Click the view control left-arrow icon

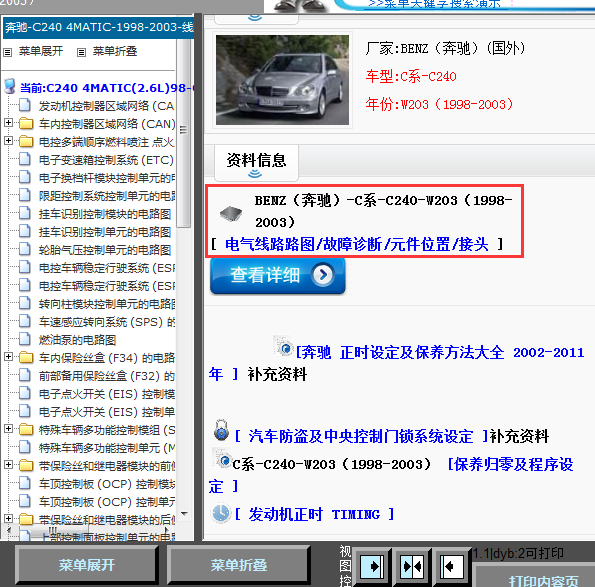click(x=452, y=567)
